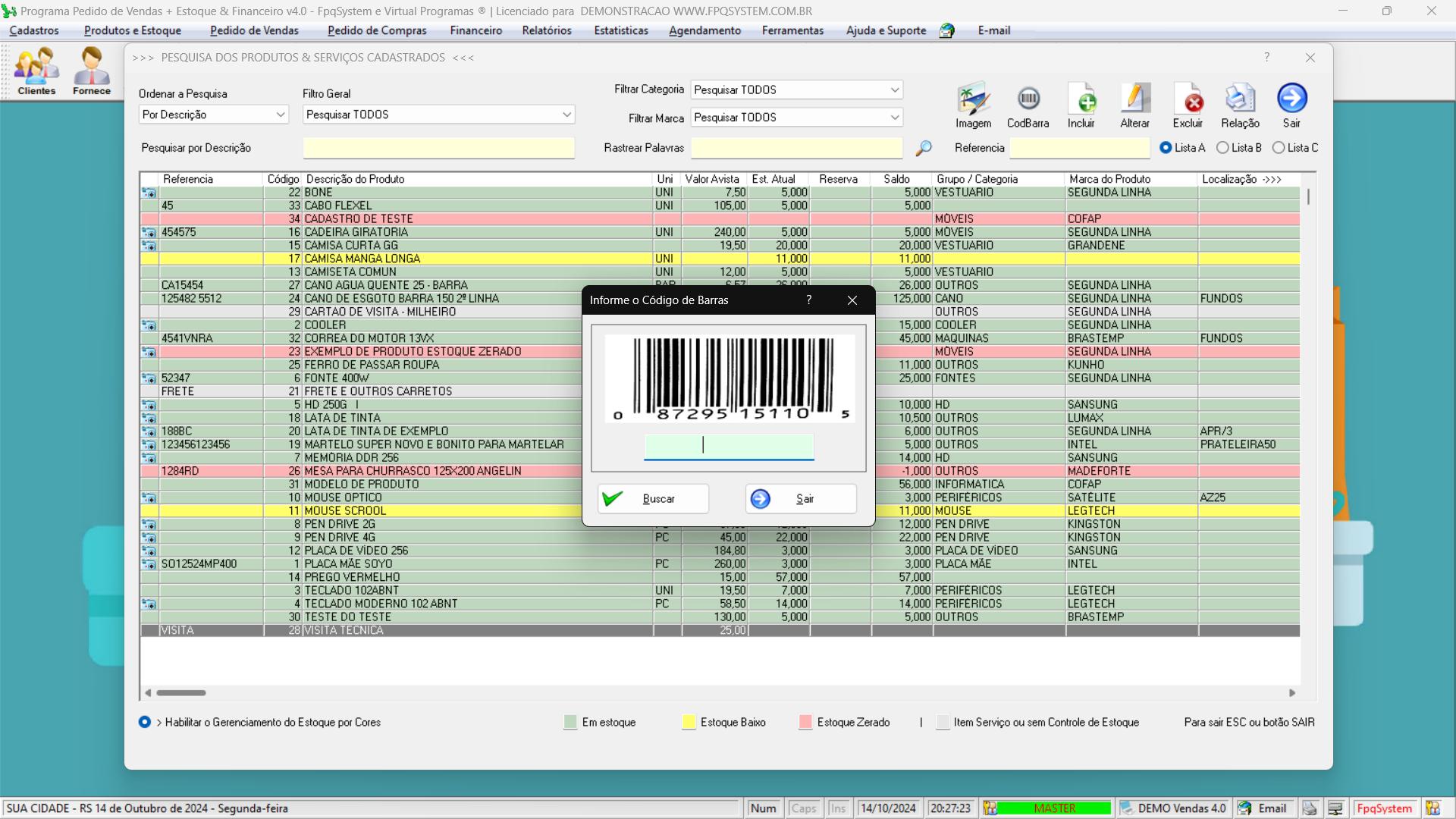Image resolution: width=1456 pixels, height=819 pixels.
Task: Click the Imagem icon
Action: [973, 105]
